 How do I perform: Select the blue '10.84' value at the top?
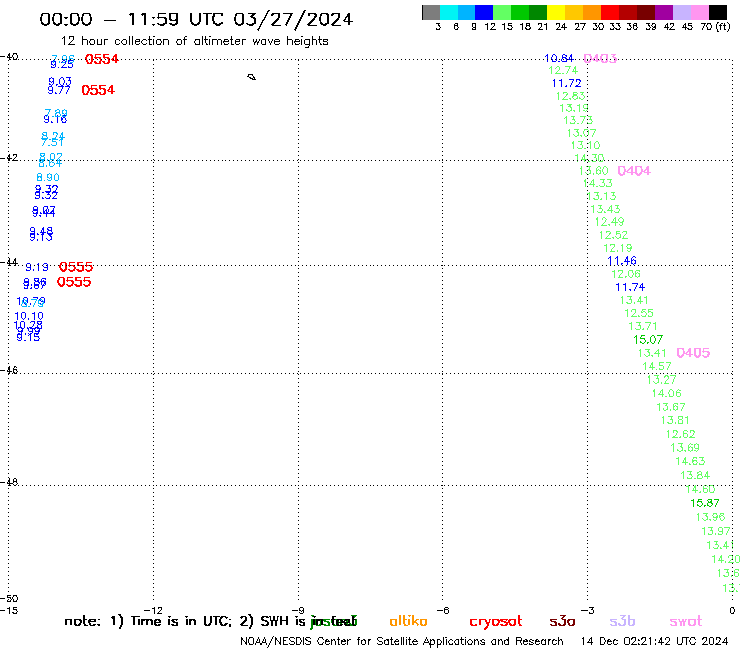[559, 58]
